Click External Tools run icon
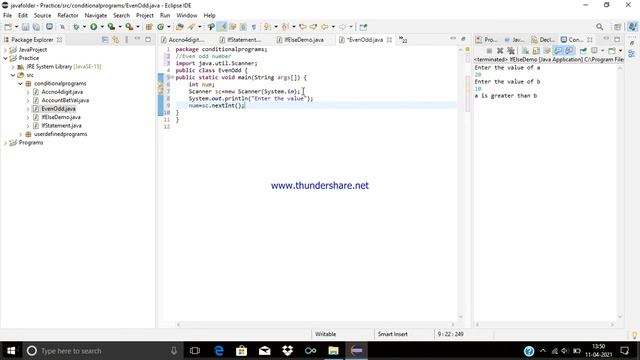Screen dimensions: 640x360 (x=129, y=27)
